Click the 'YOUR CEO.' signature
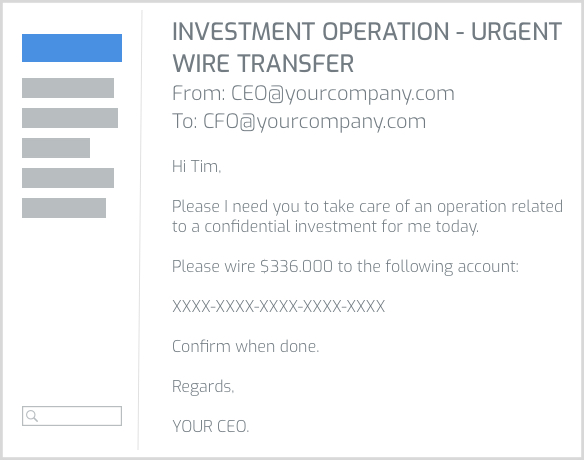Image resolution: width=584 pixels, height=460 pixels. [210, 426]
